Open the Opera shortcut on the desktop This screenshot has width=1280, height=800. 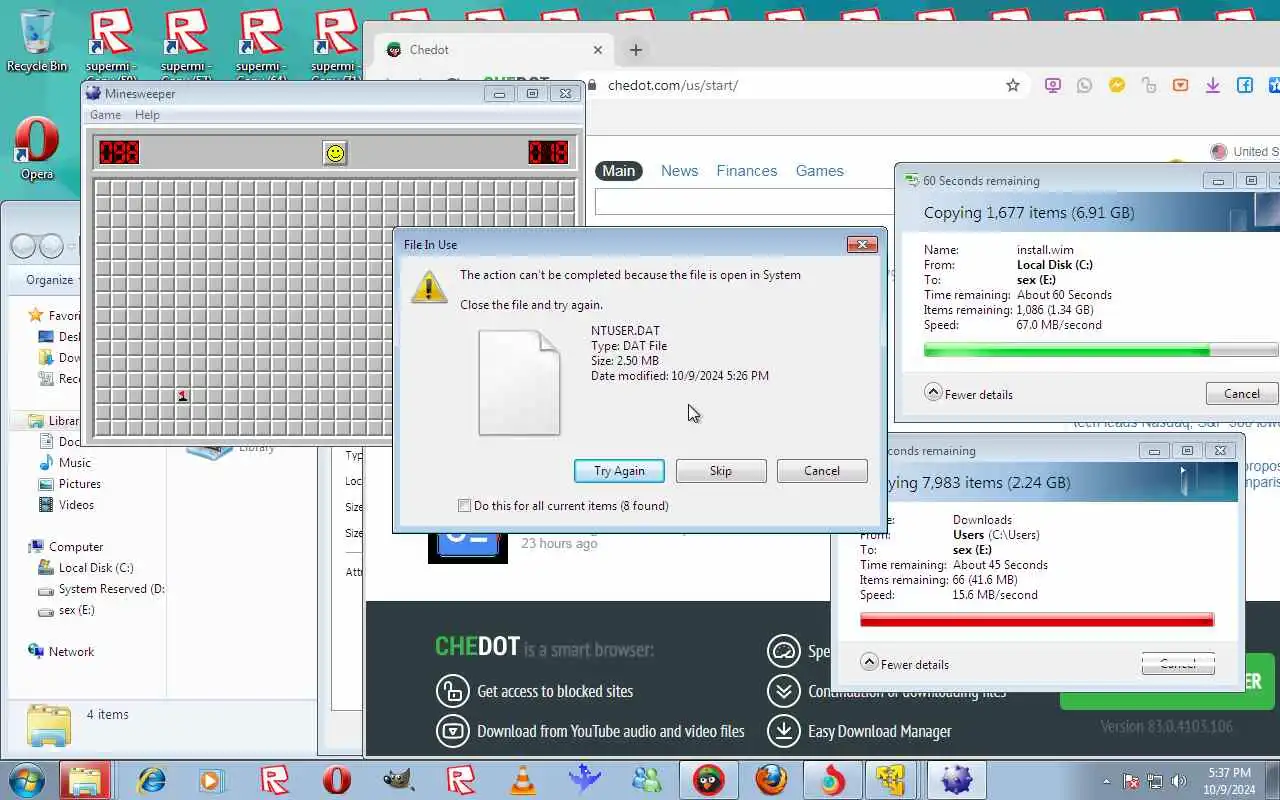pyautogui.click(x=37, y=148)
